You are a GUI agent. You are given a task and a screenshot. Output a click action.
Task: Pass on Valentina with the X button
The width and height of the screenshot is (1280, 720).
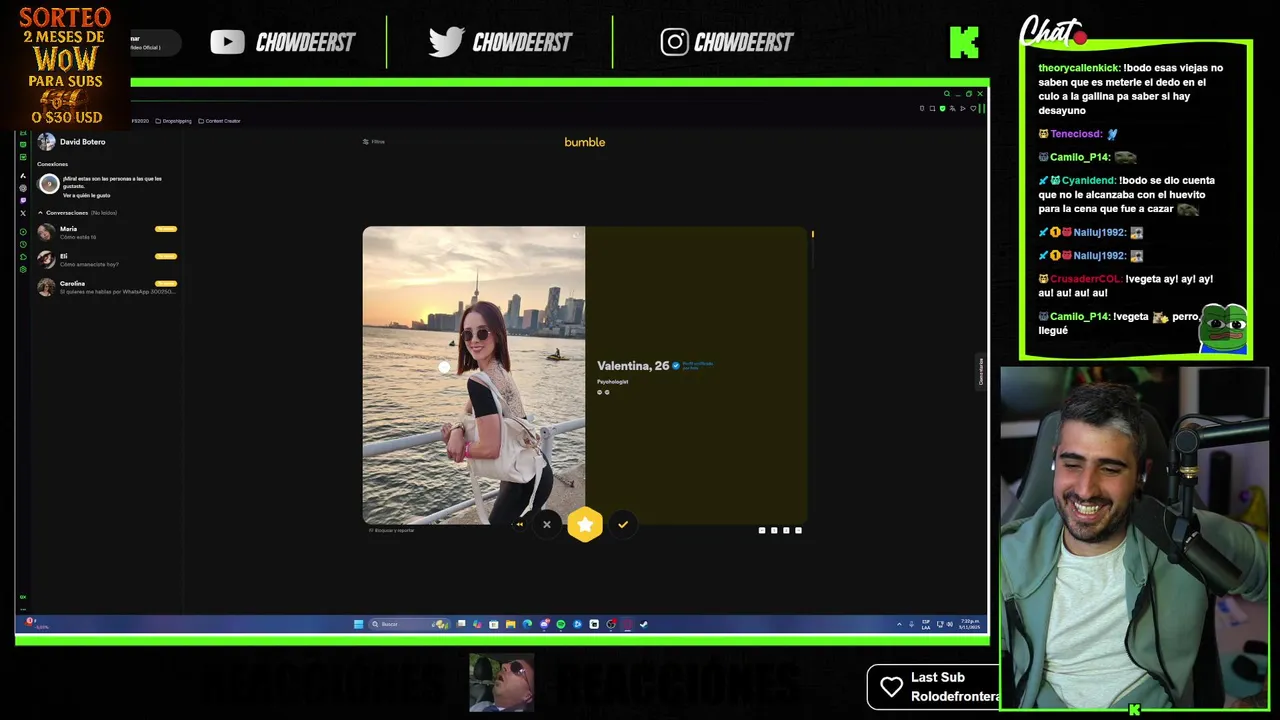[547, 524]
